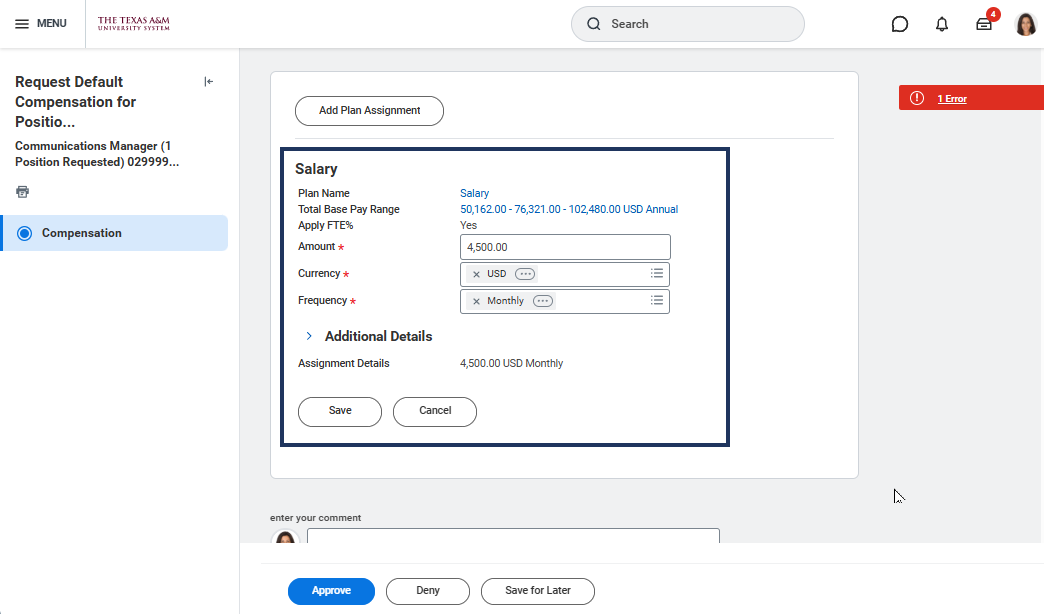
Task: Remove the USD currency selection
Action: [x=476, y=274]
